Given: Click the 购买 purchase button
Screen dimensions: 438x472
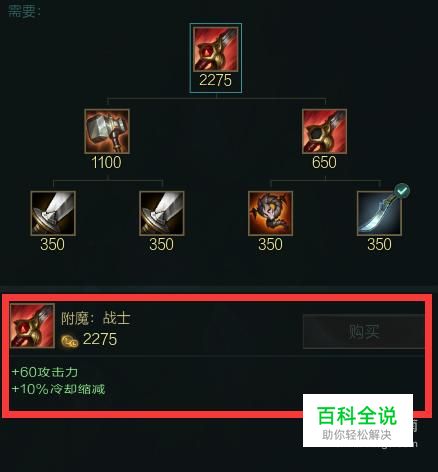Looking at the screenshot, I should [x=363, y=331].
